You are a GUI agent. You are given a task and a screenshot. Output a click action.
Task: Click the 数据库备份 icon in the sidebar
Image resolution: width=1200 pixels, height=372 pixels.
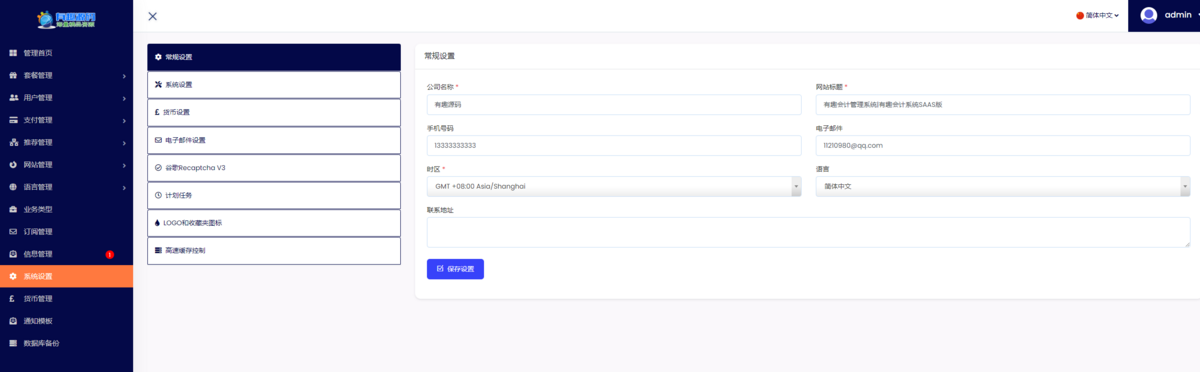(13, 343)
